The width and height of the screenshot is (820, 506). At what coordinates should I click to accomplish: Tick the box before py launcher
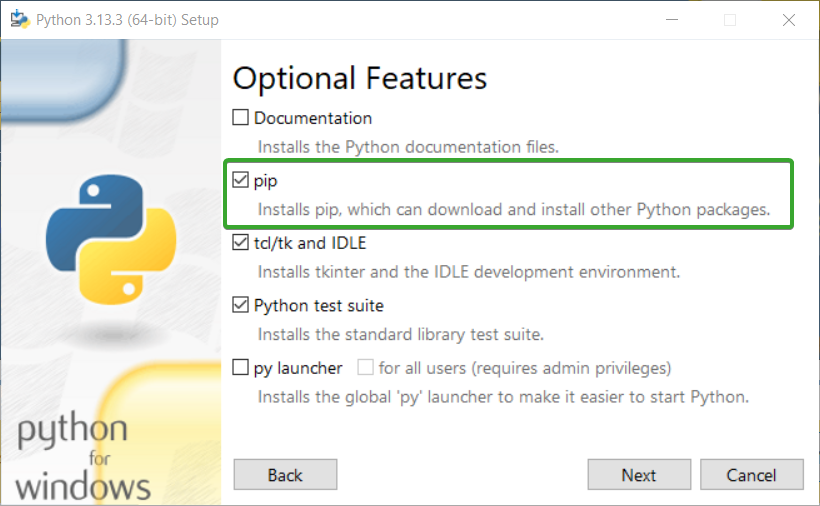click(241, 367)
